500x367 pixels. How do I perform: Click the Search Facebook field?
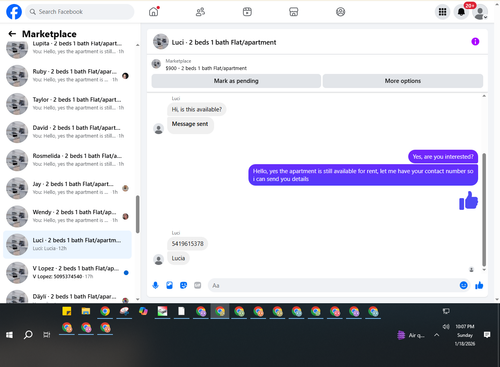[x=80, y=12]
